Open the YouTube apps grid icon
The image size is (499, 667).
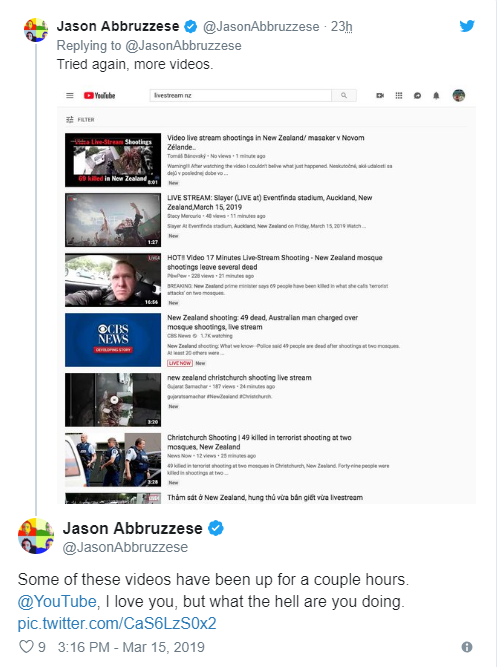tap(399, 96)
